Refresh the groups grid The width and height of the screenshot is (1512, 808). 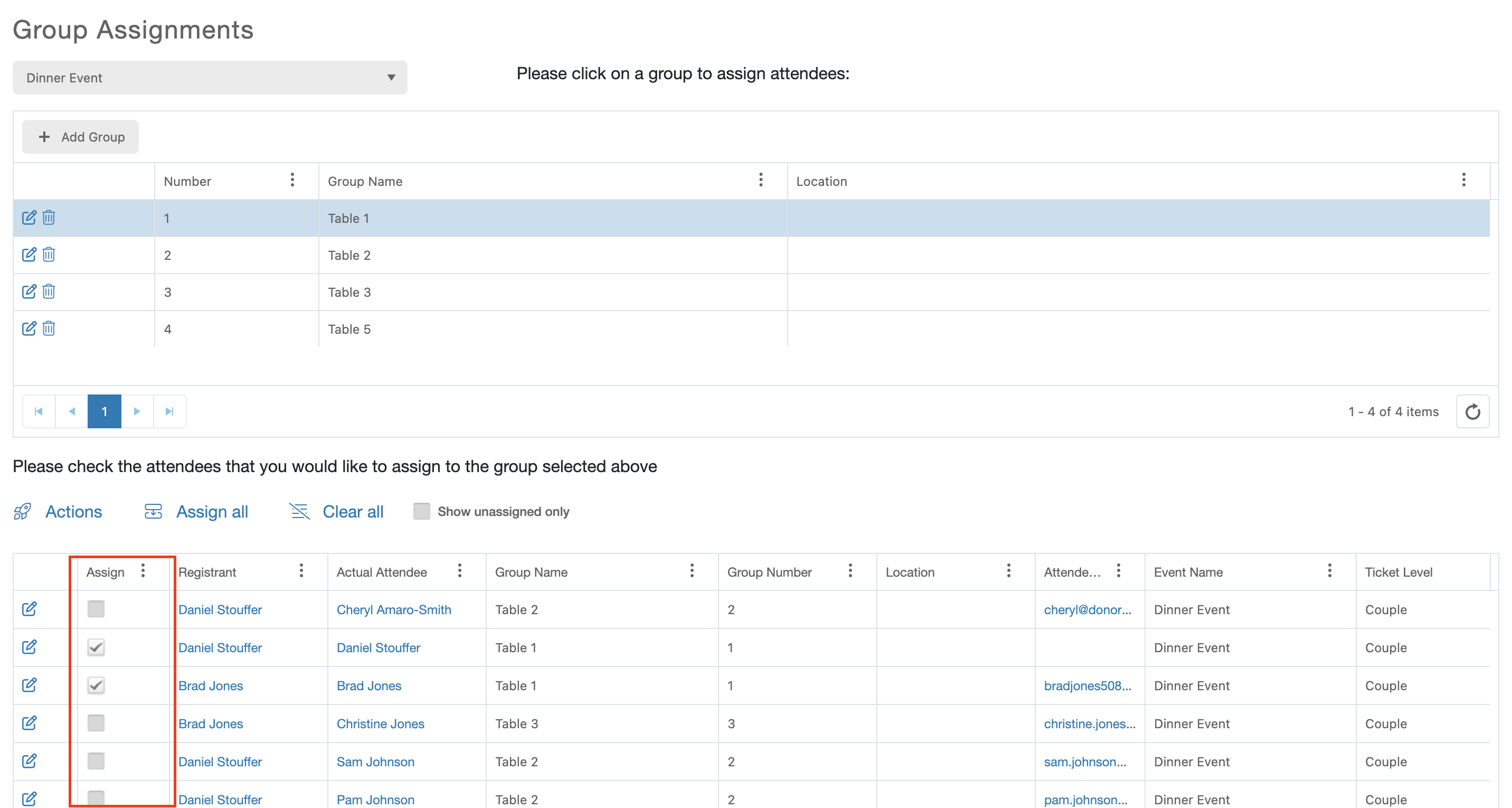(x=1472, y=411)
